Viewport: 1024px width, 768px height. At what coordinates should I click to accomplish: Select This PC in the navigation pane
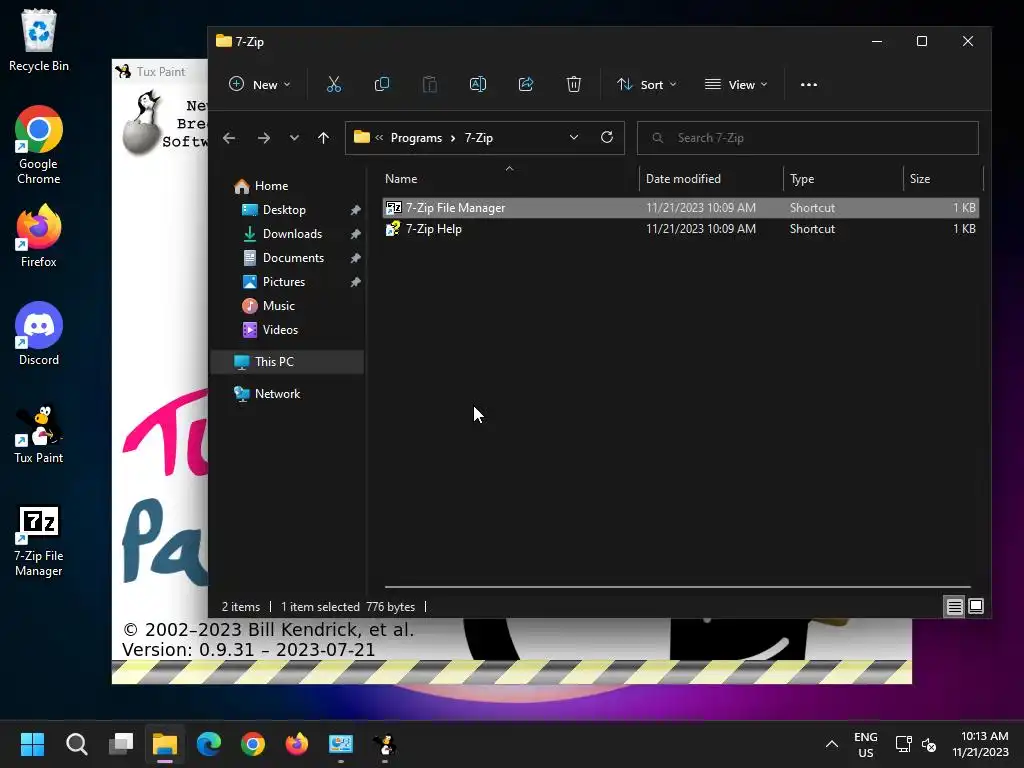pos(287,362)
